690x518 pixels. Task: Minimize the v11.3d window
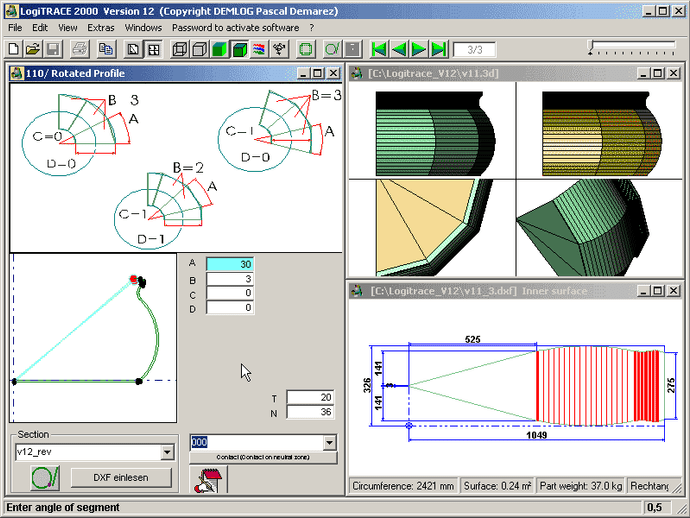coord(644,73)
